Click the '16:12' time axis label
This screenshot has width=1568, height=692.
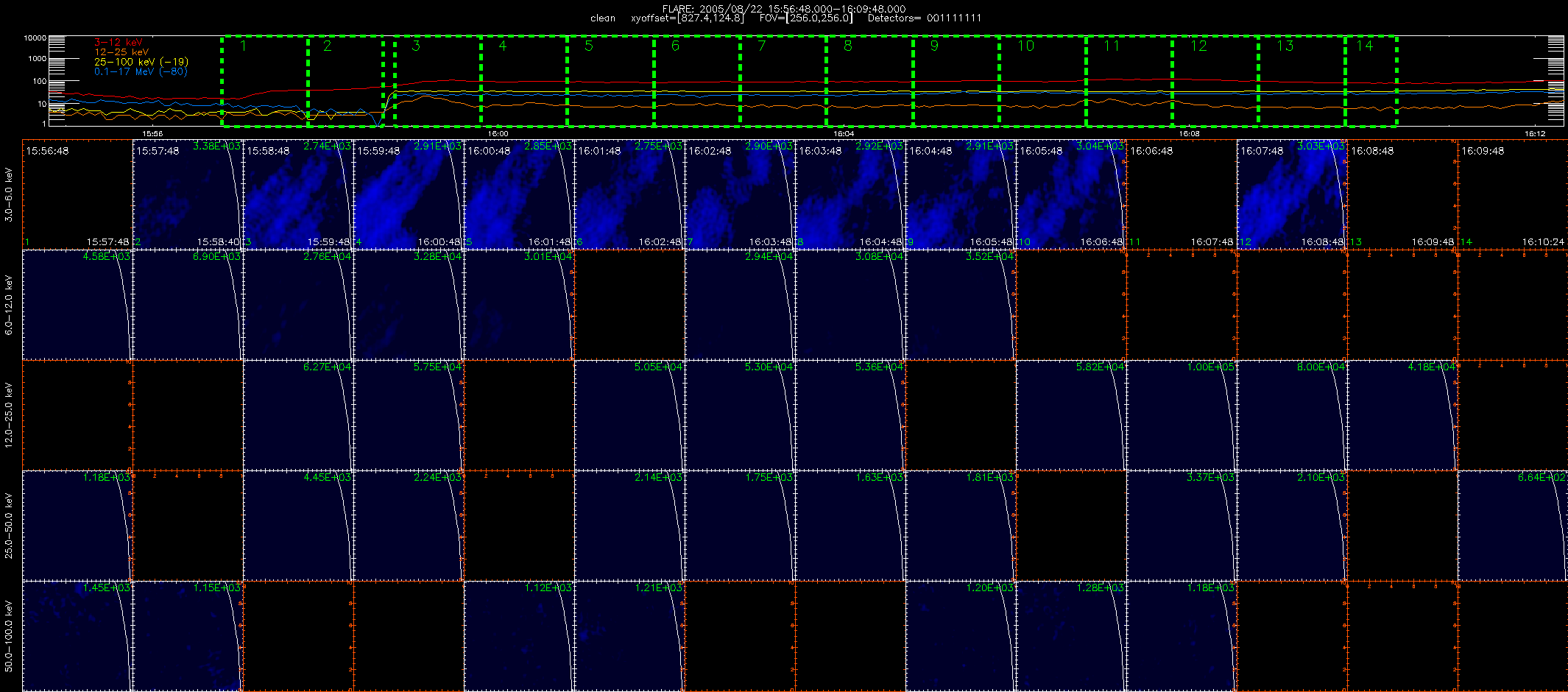1535,134
